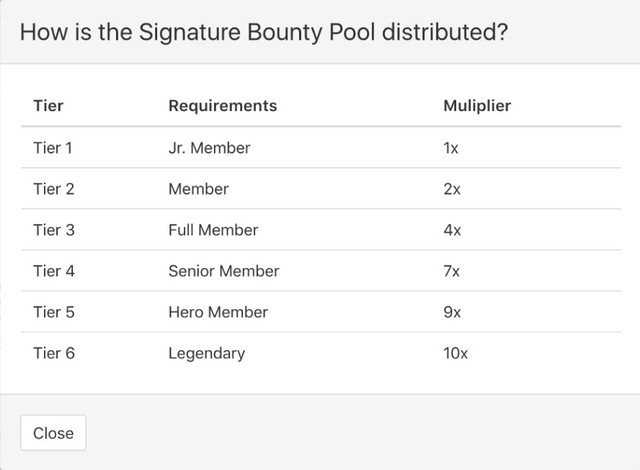Click the Legendary requirement cell
640x470 pixels.
pyautogui.click(x=207, y=354)
